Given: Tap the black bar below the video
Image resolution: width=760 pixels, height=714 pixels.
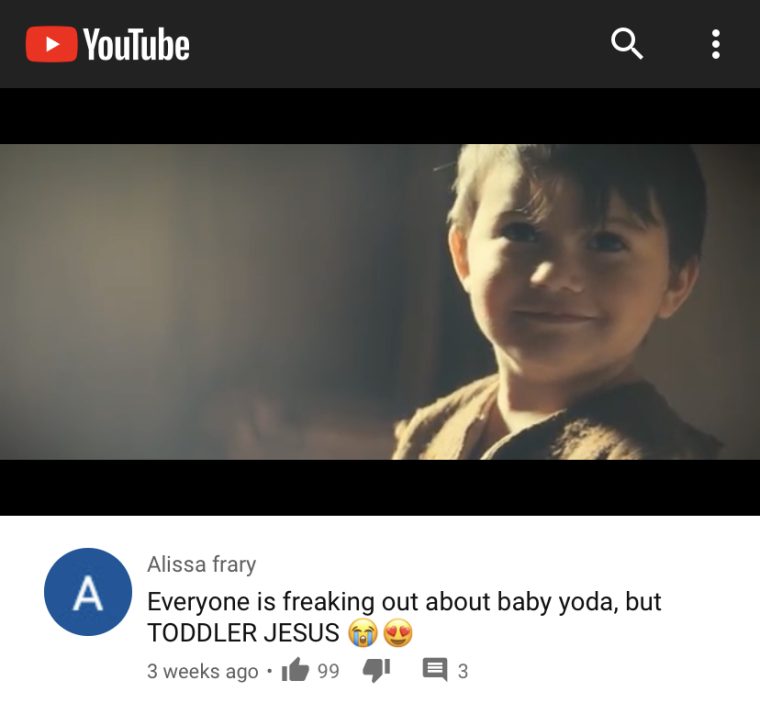Looking at the screenshot, I should [380, 487].
